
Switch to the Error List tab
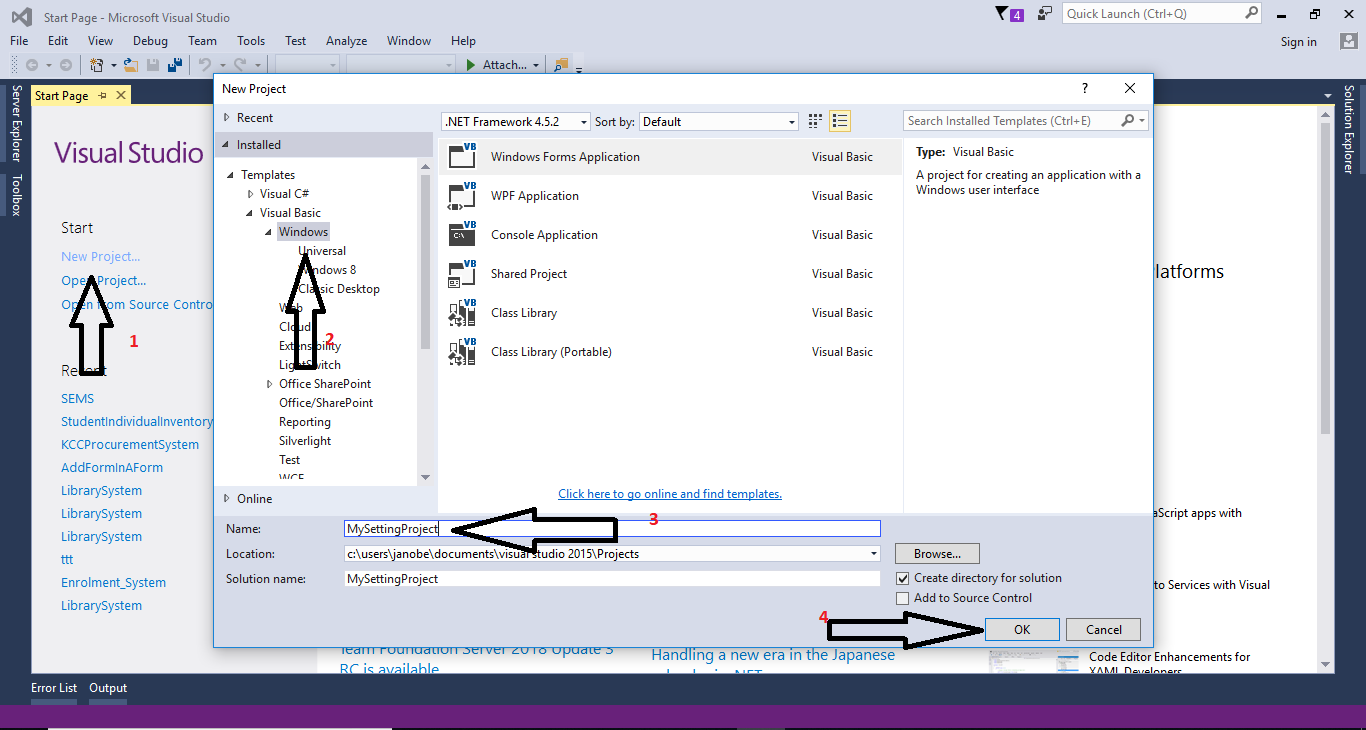[x=54, y=688]
